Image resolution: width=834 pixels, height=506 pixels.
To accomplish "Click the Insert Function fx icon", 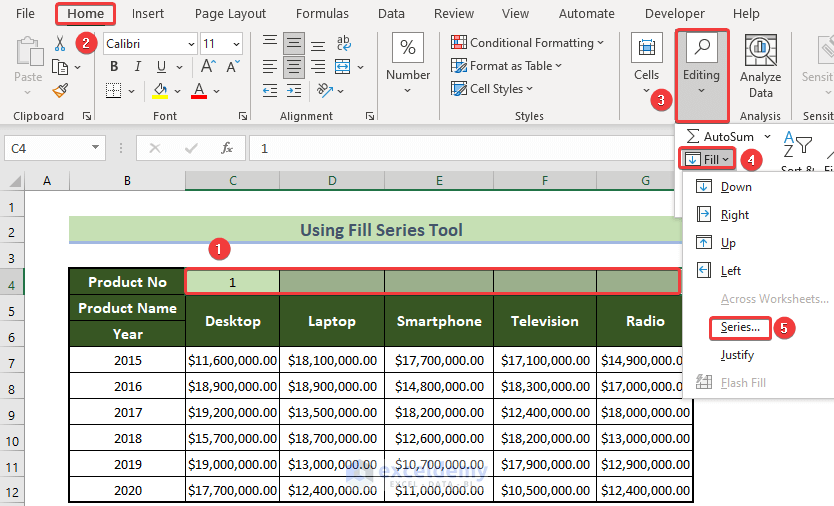I will point(227,148).
